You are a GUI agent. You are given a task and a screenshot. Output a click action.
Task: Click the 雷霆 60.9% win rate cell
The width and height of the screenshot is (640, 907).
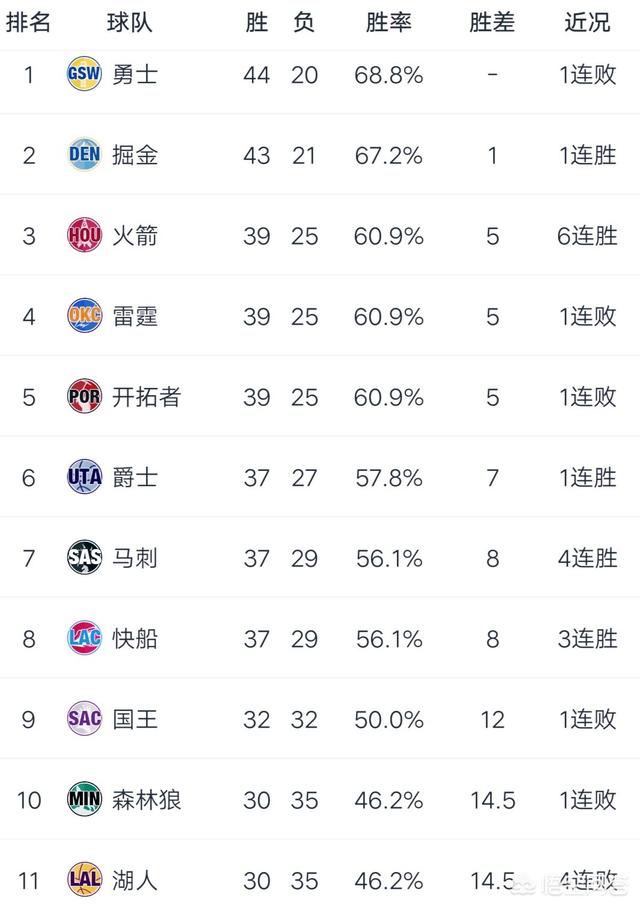388,317
